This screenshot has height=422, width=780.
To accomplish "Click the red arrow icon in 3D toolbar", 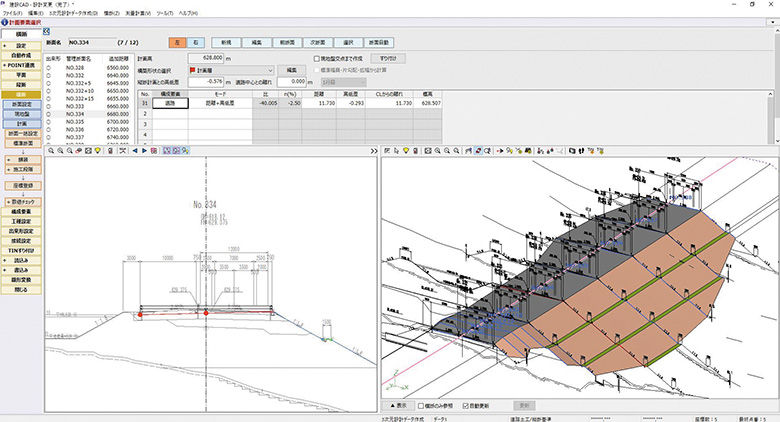I will point(500,150).
